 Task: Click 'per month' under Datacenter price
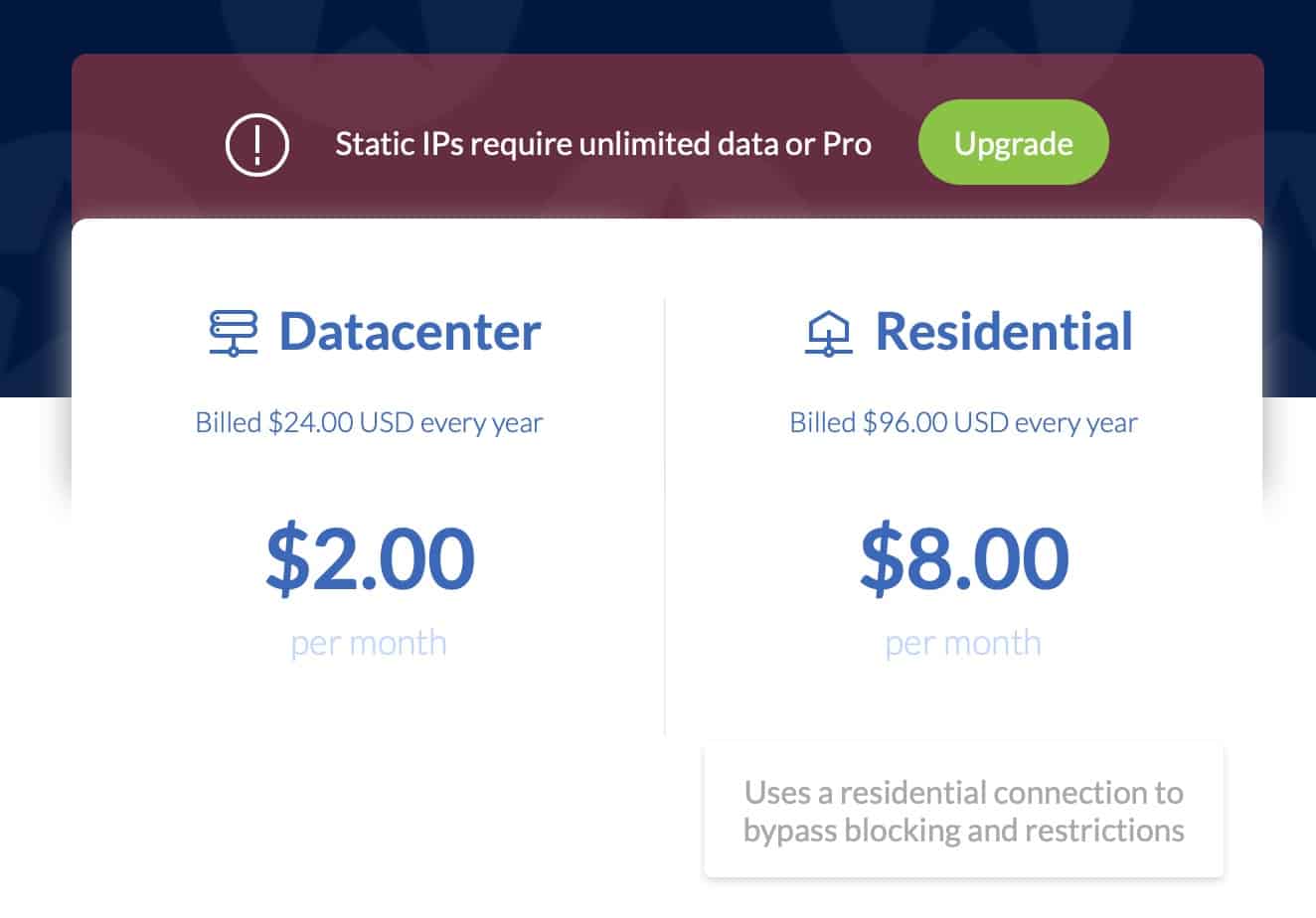coord(369,643)
